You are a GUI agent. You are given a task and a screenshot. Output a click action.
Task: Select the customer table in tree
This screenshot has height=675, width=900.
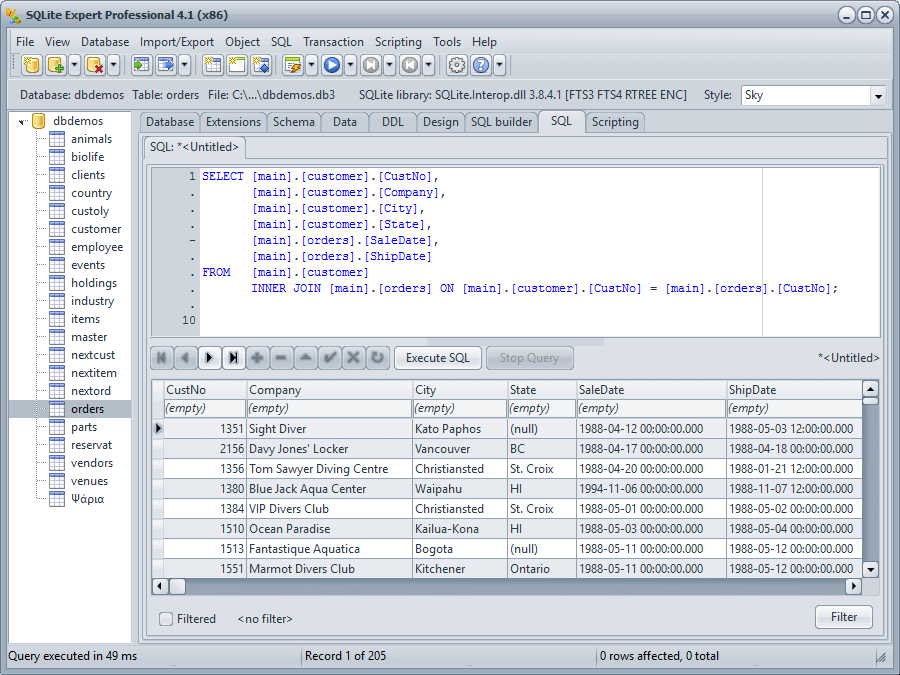click(x=96, y=229)
